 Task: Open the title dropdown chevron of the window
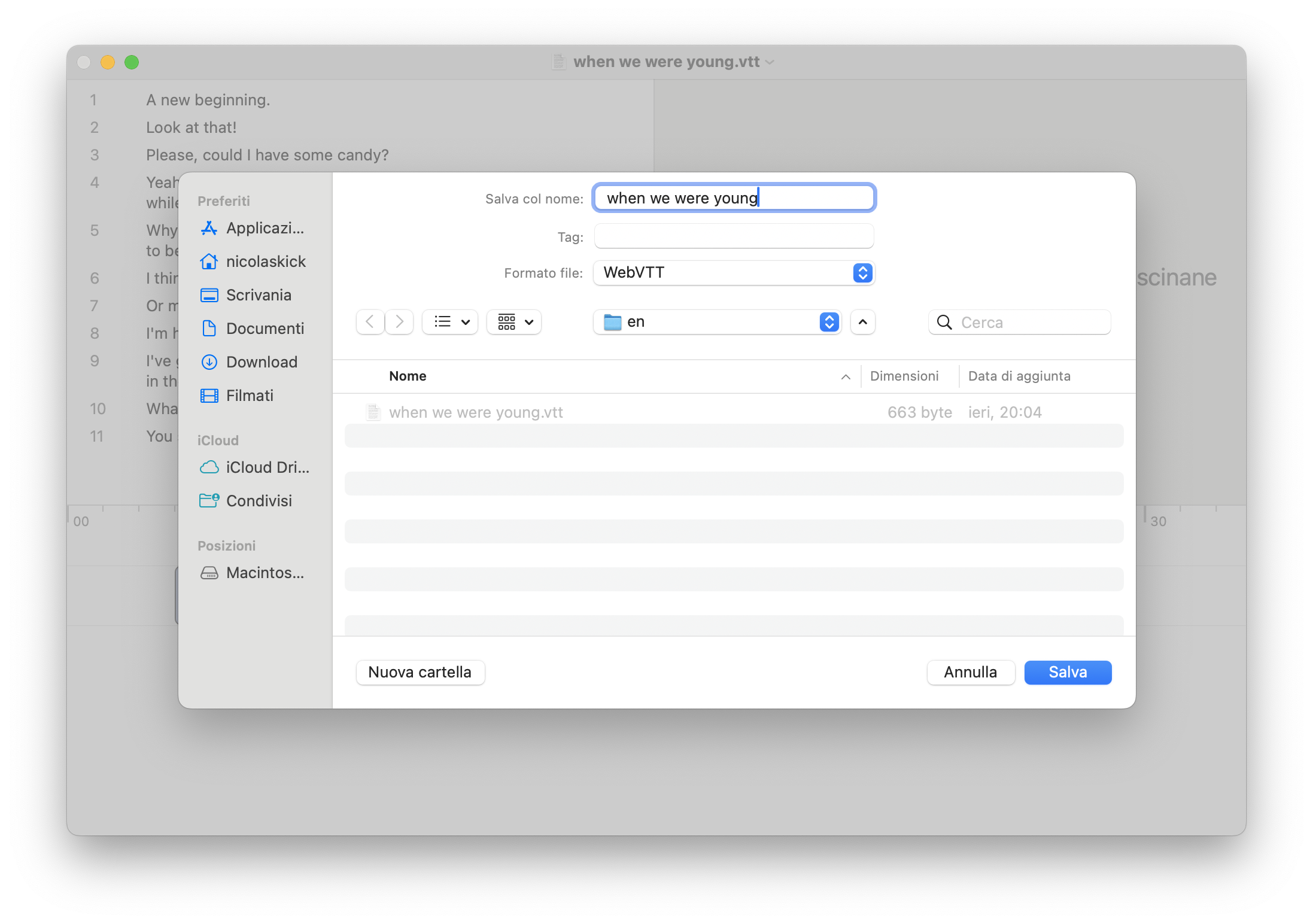pos(770,62)
